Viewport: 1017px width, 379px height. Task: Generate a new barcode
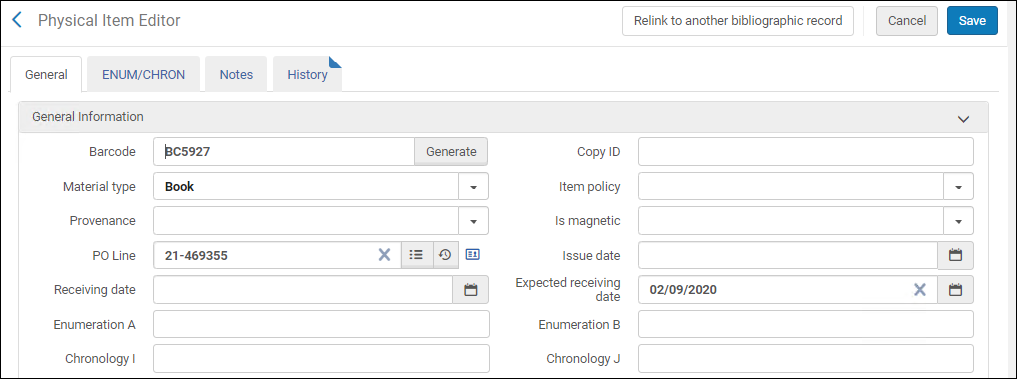(x=451, y=152)
